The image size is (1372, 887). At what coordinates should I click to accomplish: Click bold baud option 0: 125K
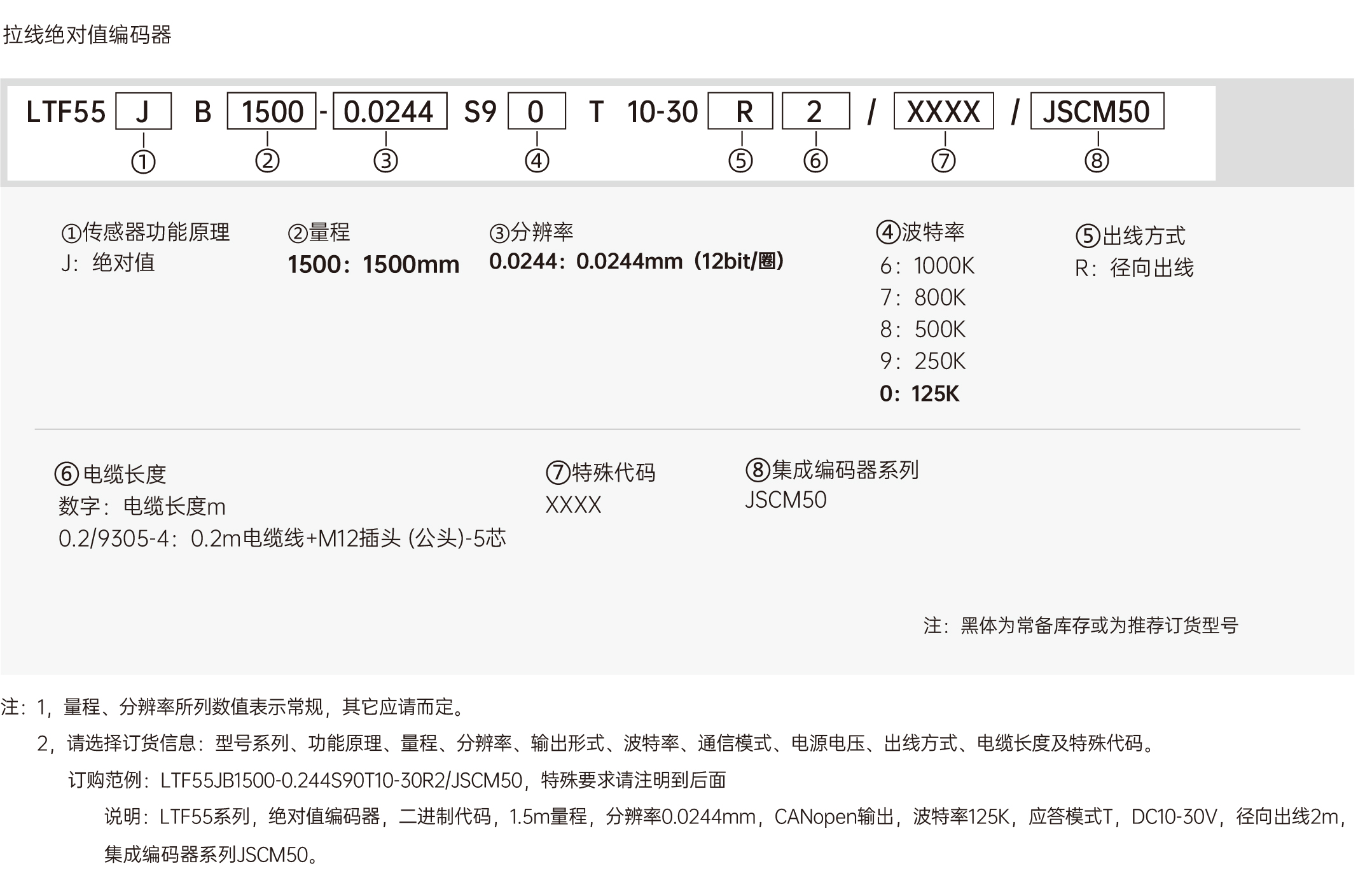pyautogui.click(x=919, y=394)
